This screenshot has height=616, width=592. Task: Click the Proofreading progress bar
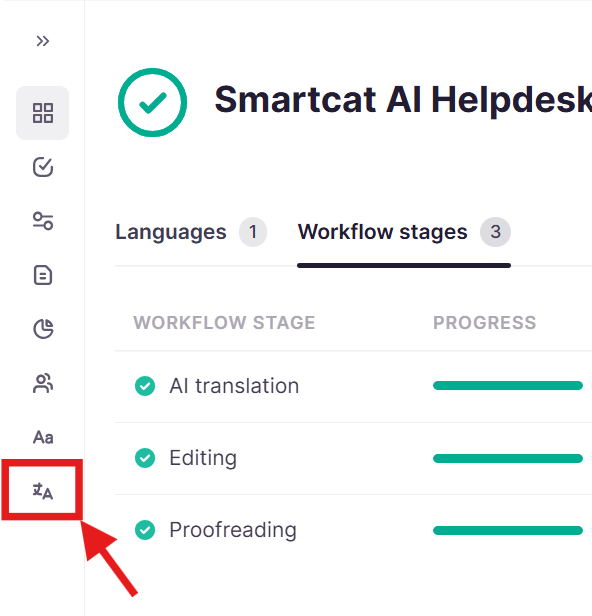(508, 530)
